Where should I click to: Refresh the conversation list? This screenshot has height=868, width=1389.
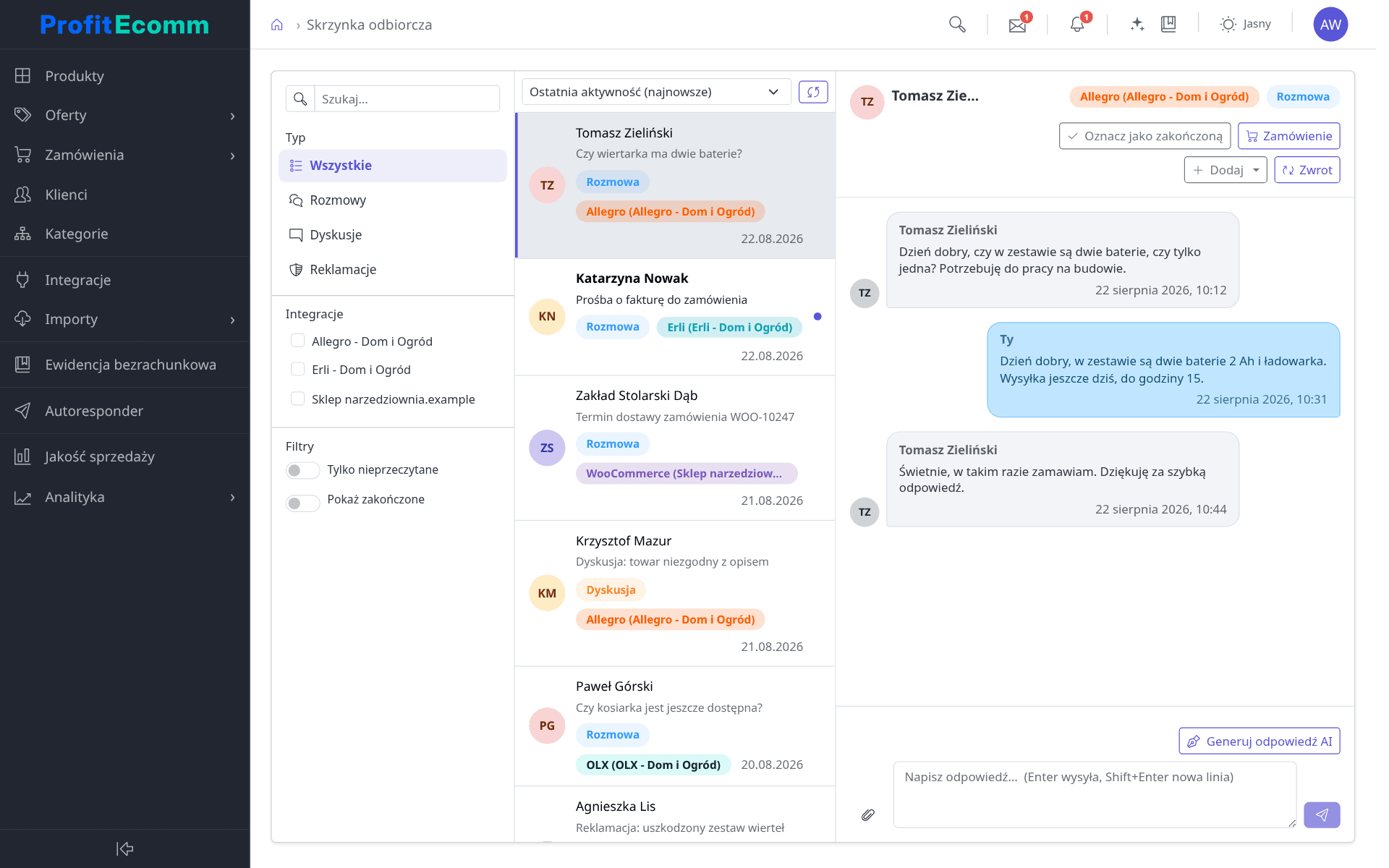[813, 92]
